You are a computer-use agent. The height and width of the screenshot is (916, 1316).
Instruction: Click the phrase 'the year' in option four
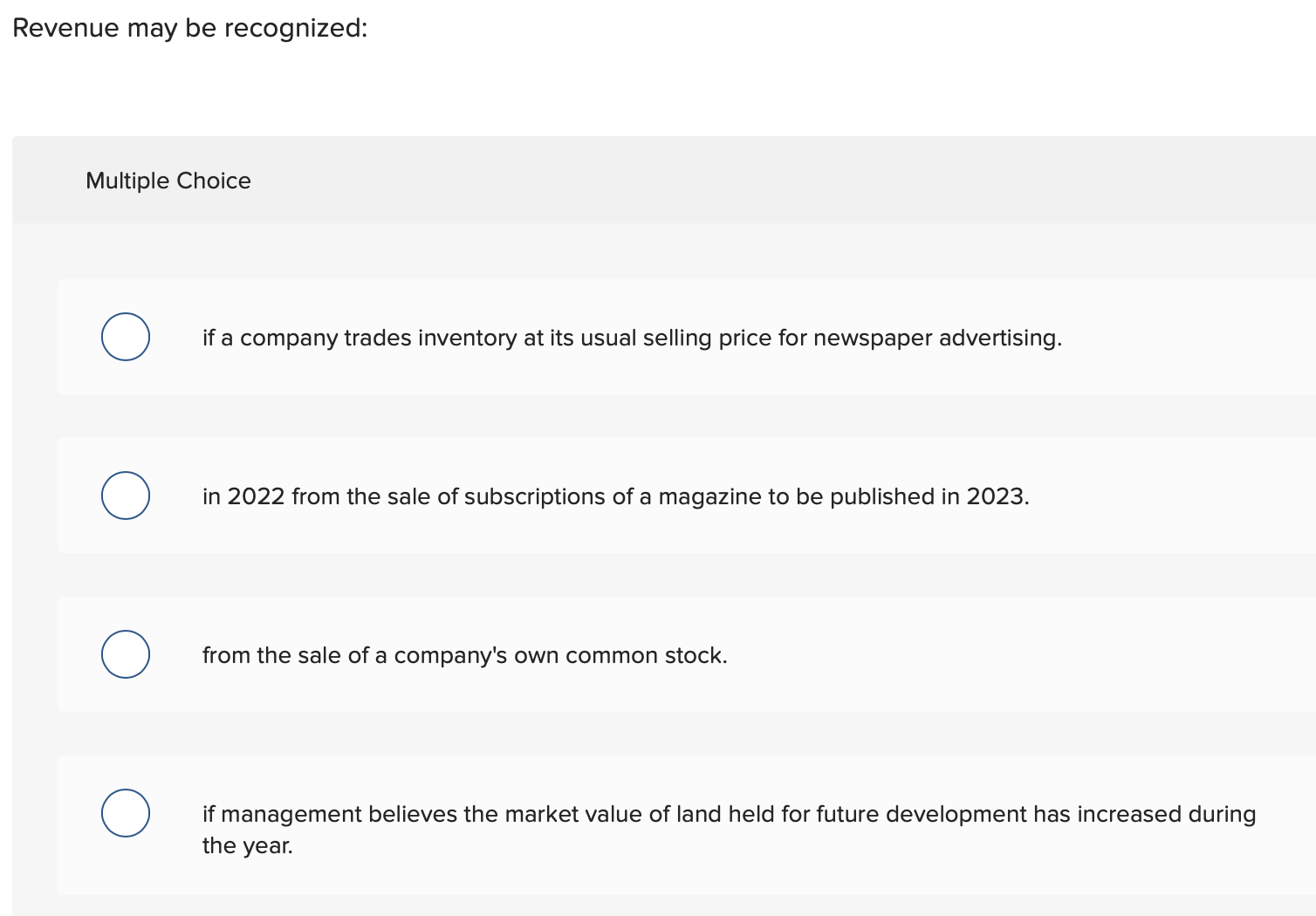point(246,844)
